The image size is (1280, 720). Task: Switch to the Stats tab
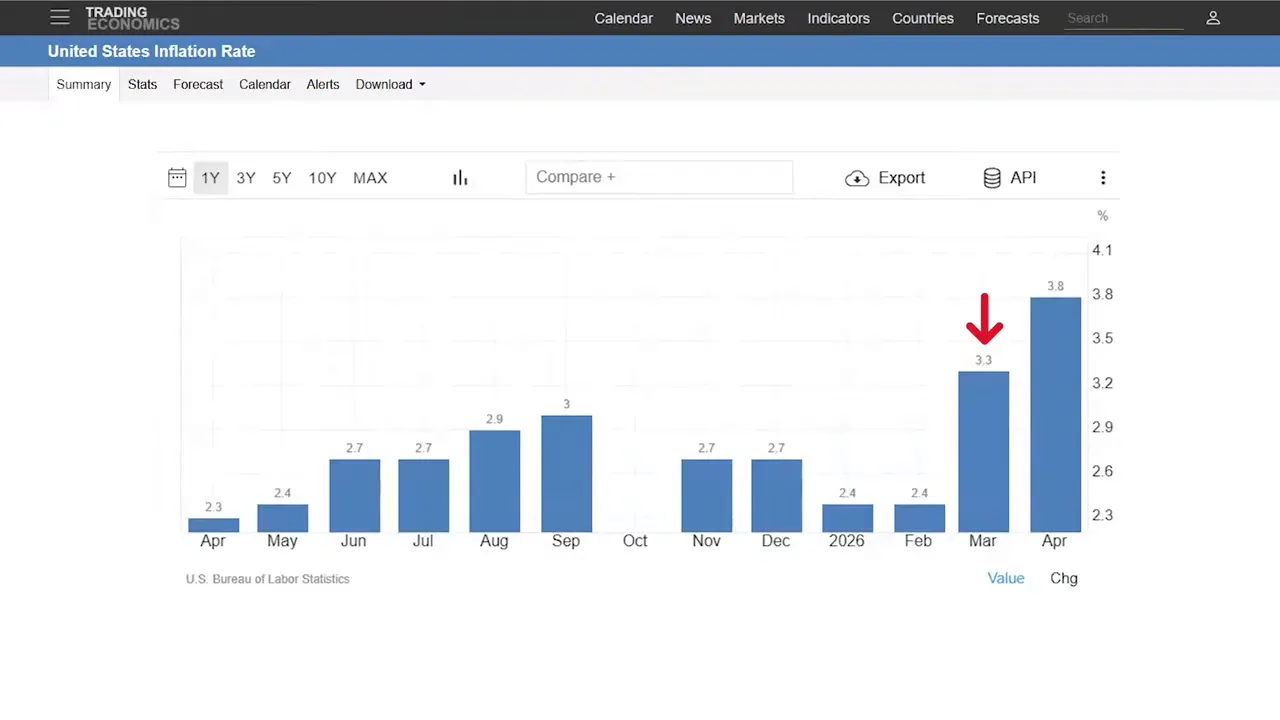point(142,84)
